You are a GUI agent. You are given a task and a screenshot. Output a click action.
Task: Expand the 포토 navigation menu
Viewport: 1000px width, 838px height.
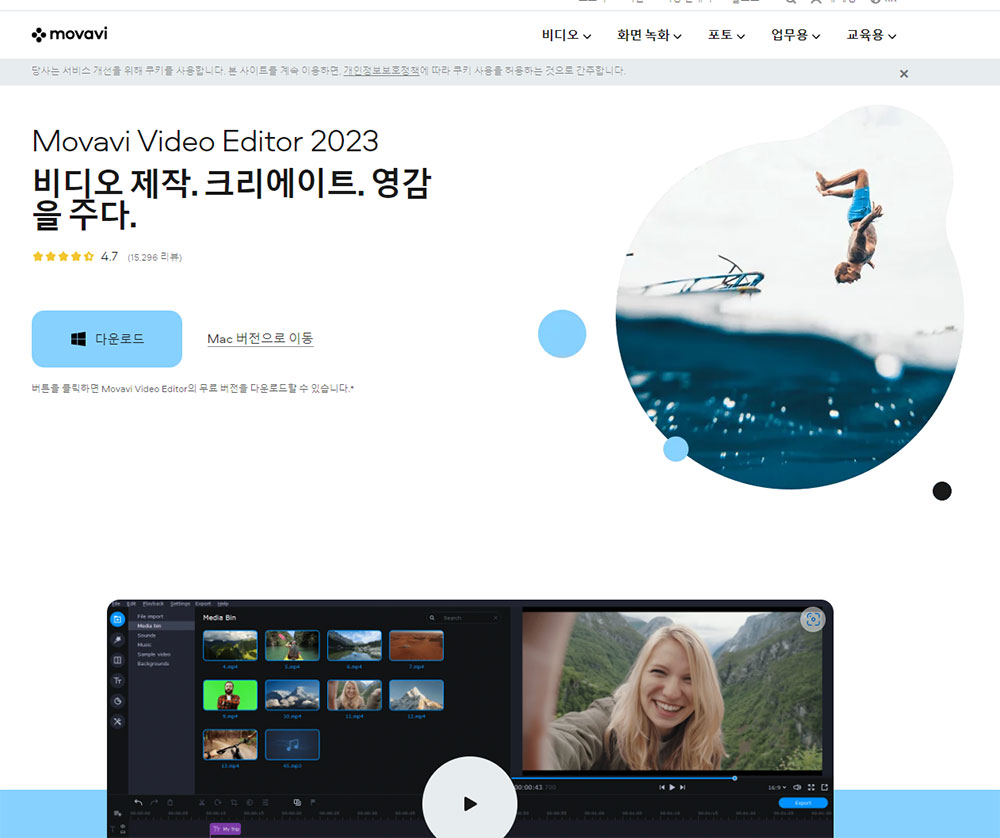(726, 35)
